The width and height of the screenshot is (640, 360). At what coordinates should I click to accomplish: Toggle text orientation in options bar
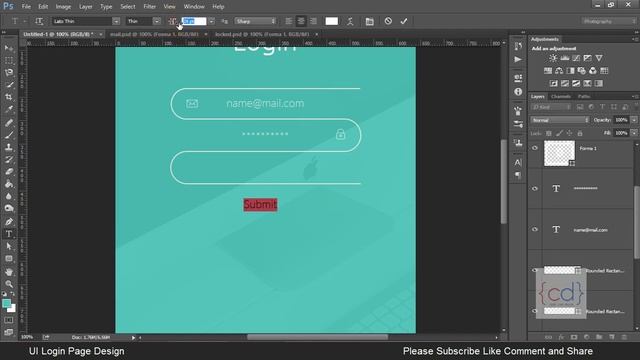click(x=39, y=21)
